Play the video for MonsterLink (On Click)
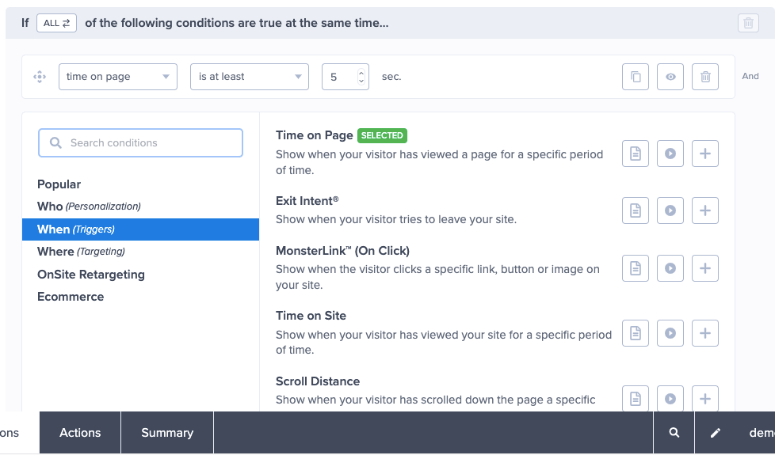Image resolution: width=775 pixels, height=455 pixels. click(x=671, y=268)
